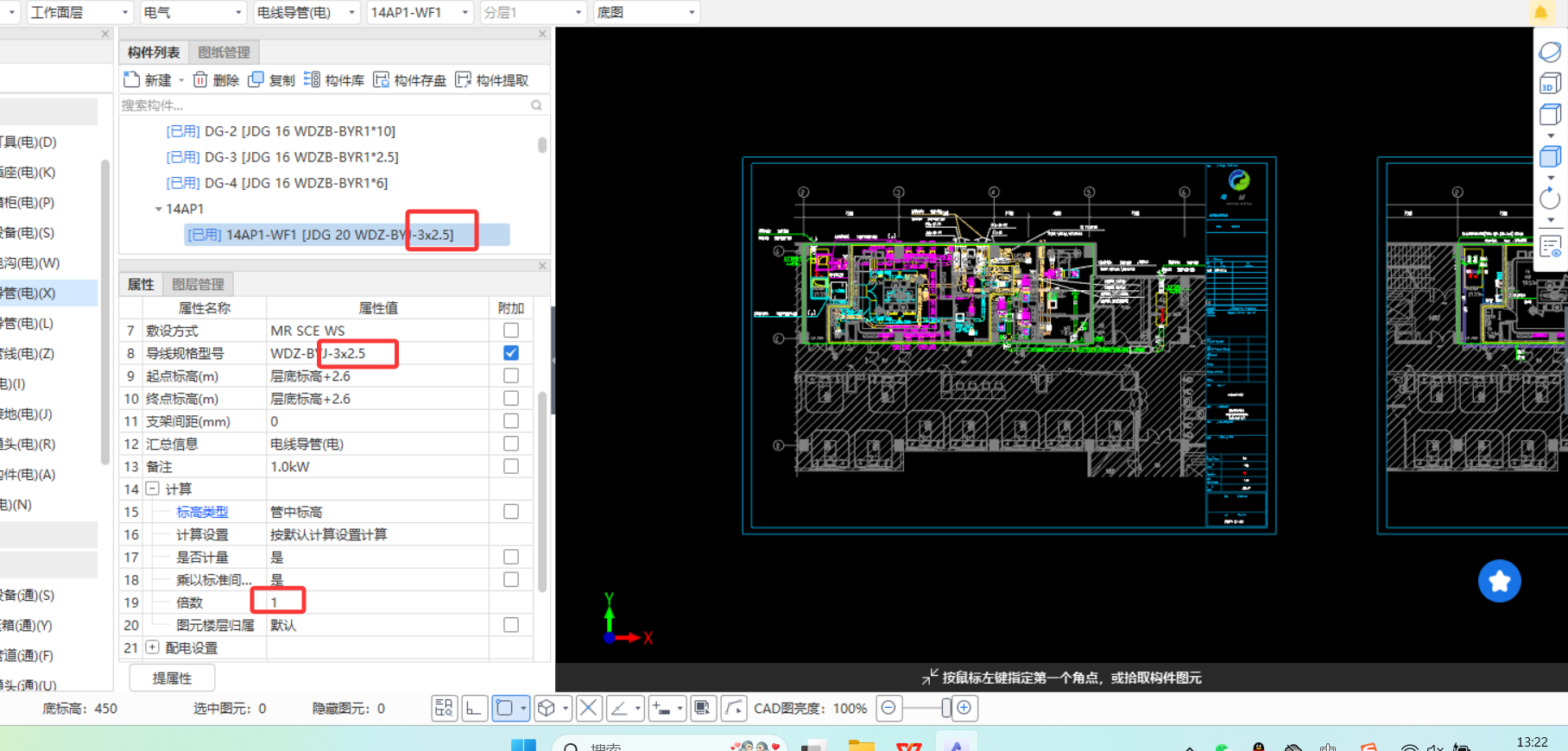Click the shaded solid cube display icon
This screenshot has height=751, width=1568.
(1550, 156)
